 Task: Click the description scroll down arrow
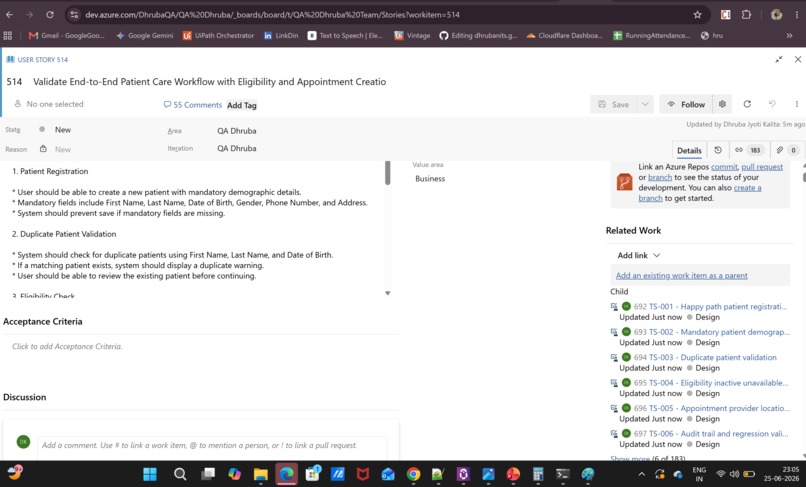click(388, 293)
